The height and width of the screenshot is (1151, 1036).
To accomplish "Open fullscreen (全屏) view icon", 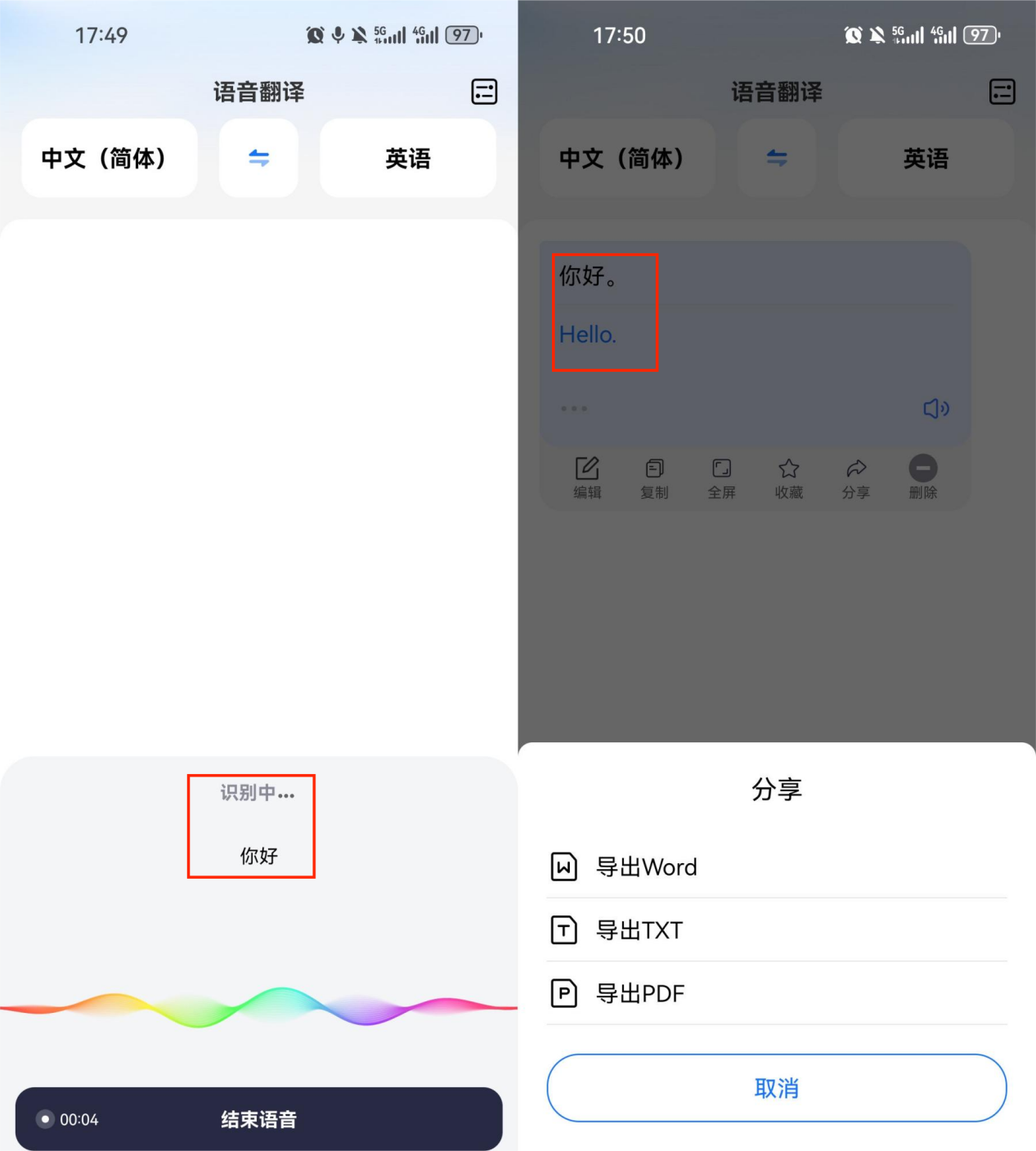I will tap(721, 468).
